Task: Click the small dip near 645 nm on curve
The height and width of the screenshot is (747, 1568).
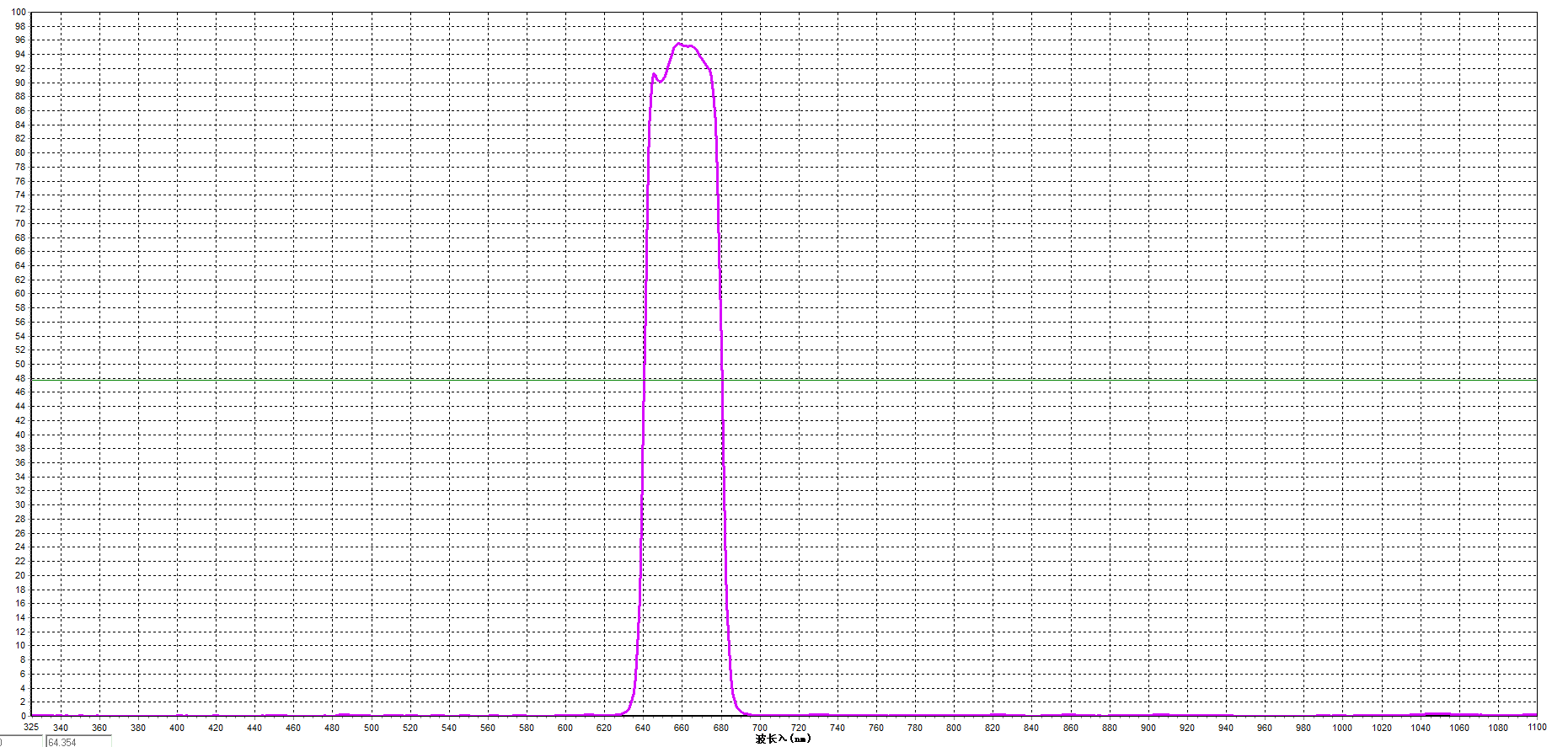Action: [661, 82]
